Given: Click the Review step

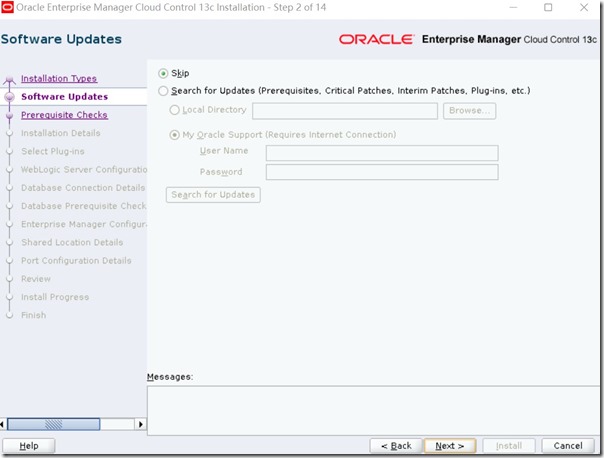Looking at the screenshot, I should pyautogui.click(x=36, y=279).
